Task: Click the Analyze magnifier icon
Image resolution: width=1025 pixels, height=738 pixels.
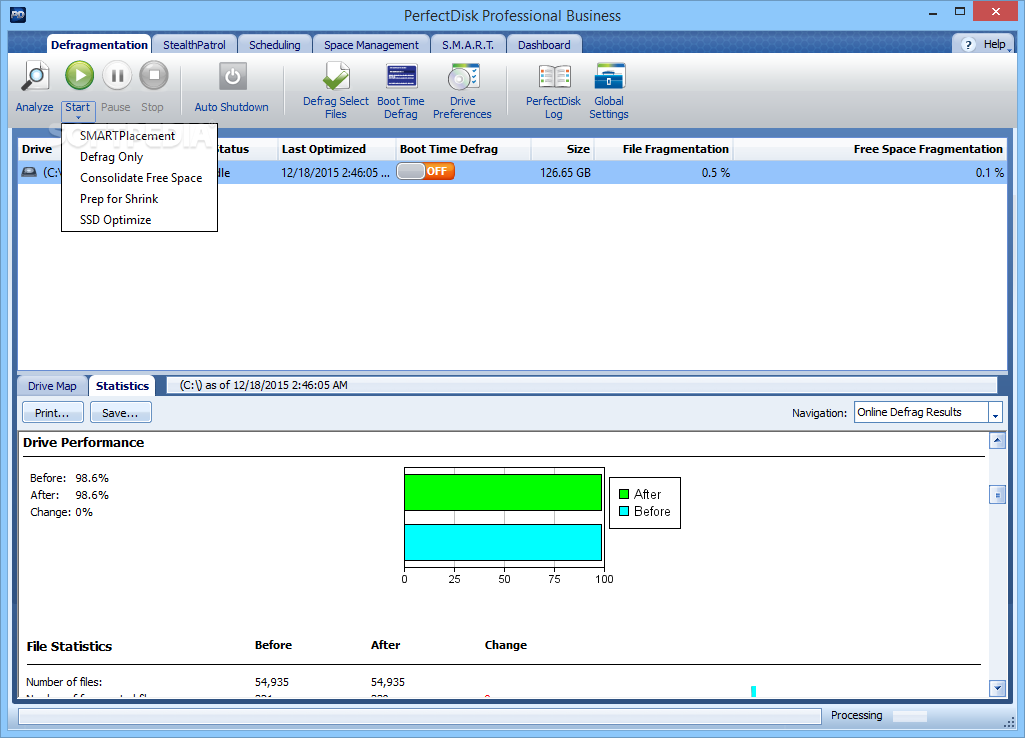Action: point(35,76)
